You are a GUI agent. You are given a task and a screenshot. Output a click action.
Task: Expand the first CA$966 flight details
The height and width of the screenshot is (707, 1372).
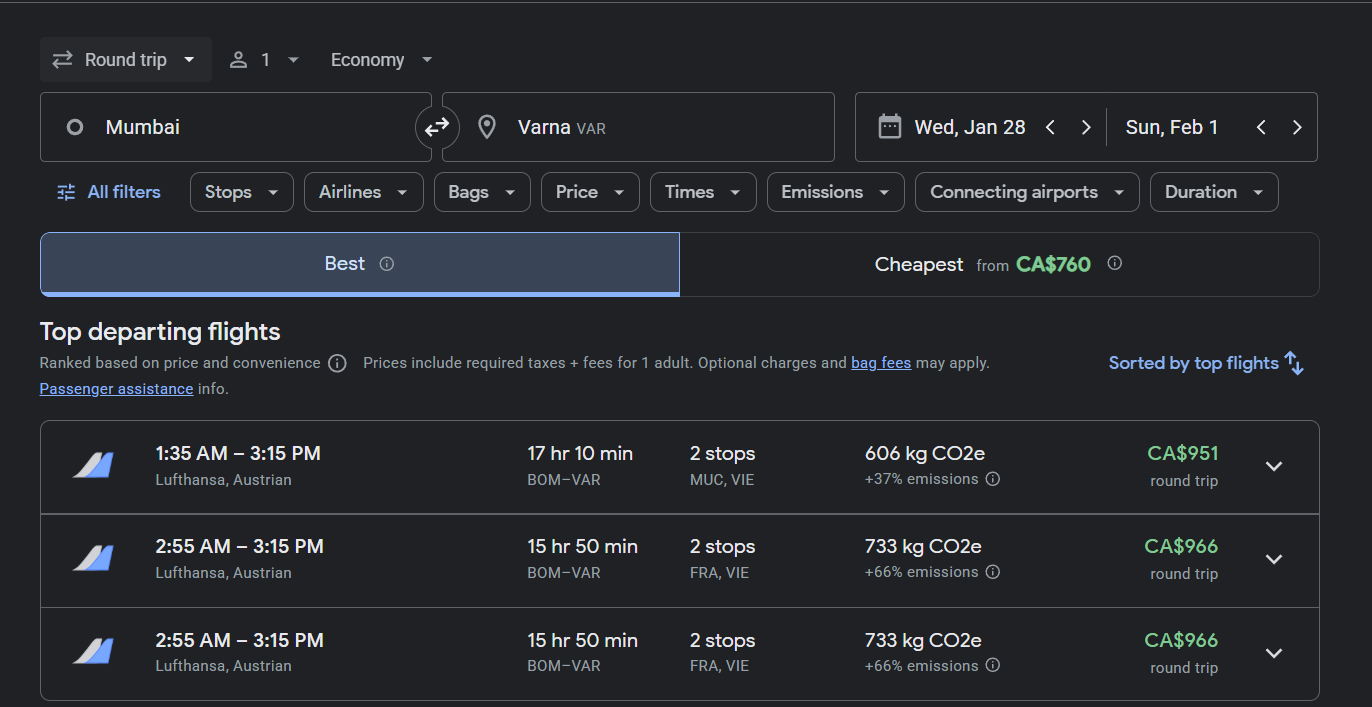pos(1273,559)
